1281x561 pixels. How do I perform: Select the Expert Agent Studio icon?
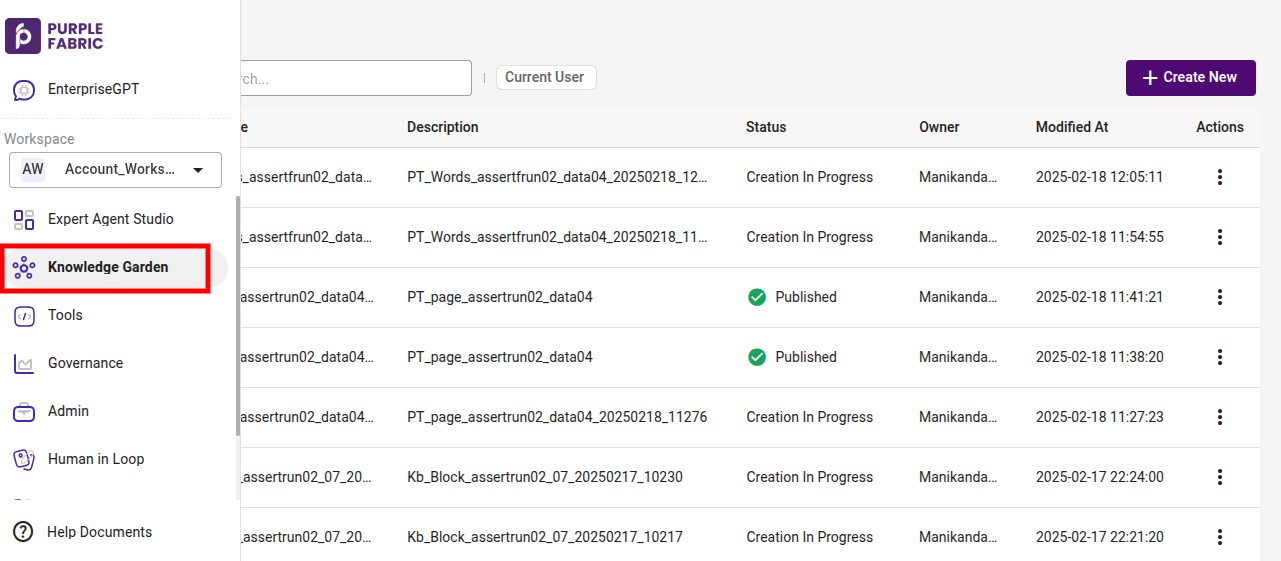(x=24, y=219)
